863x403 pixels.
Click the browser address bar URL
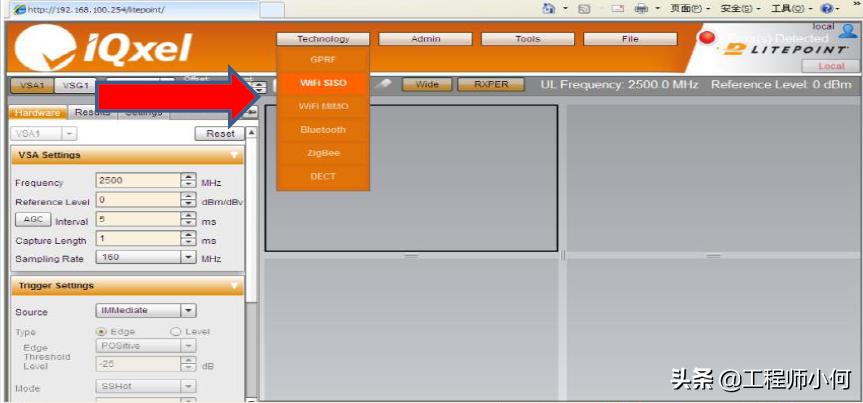[95, 10]
